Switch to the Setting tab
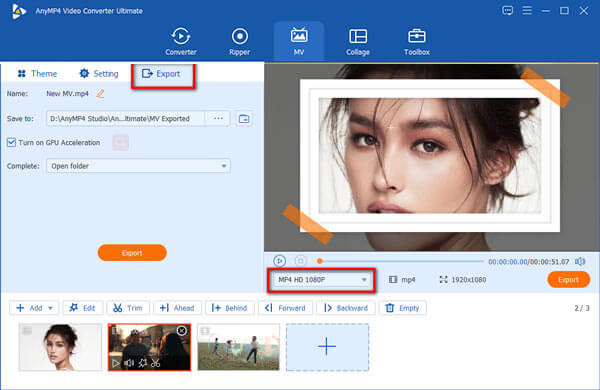The image size is (600, 390). tap(99, 73)
